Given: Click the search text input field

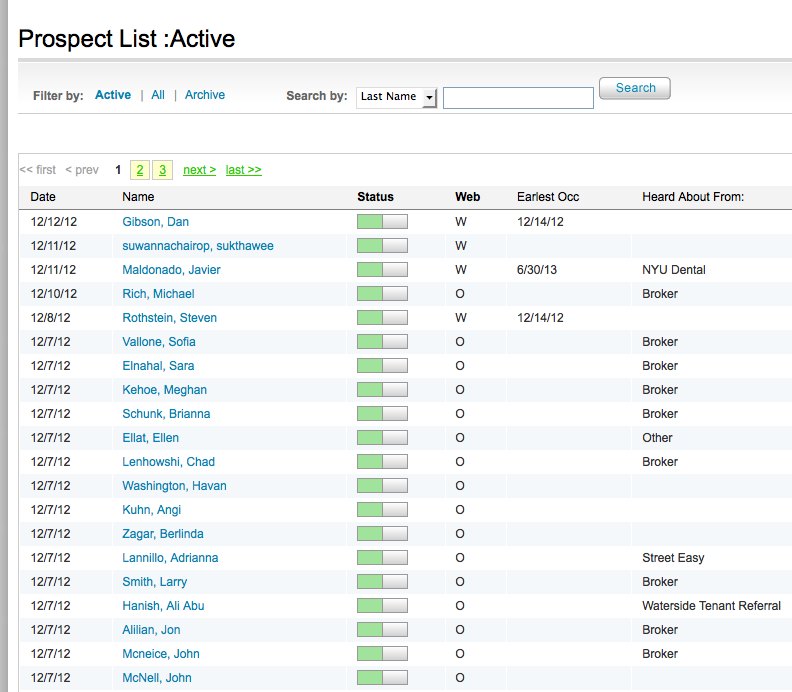Looking at the screenshot, I should point(518,97).
